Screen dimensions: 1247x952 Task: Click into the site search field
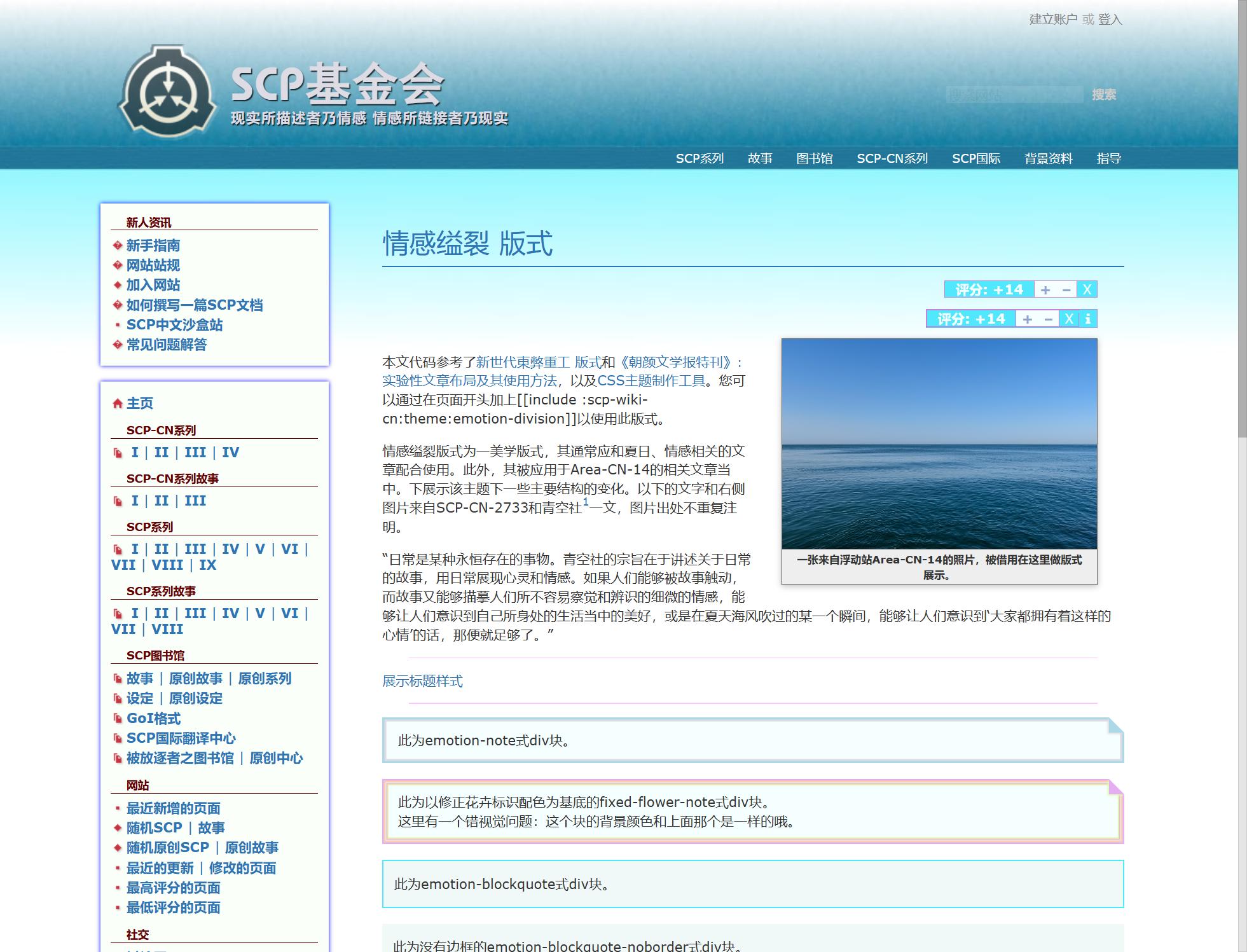click(x=1014, y=95)
